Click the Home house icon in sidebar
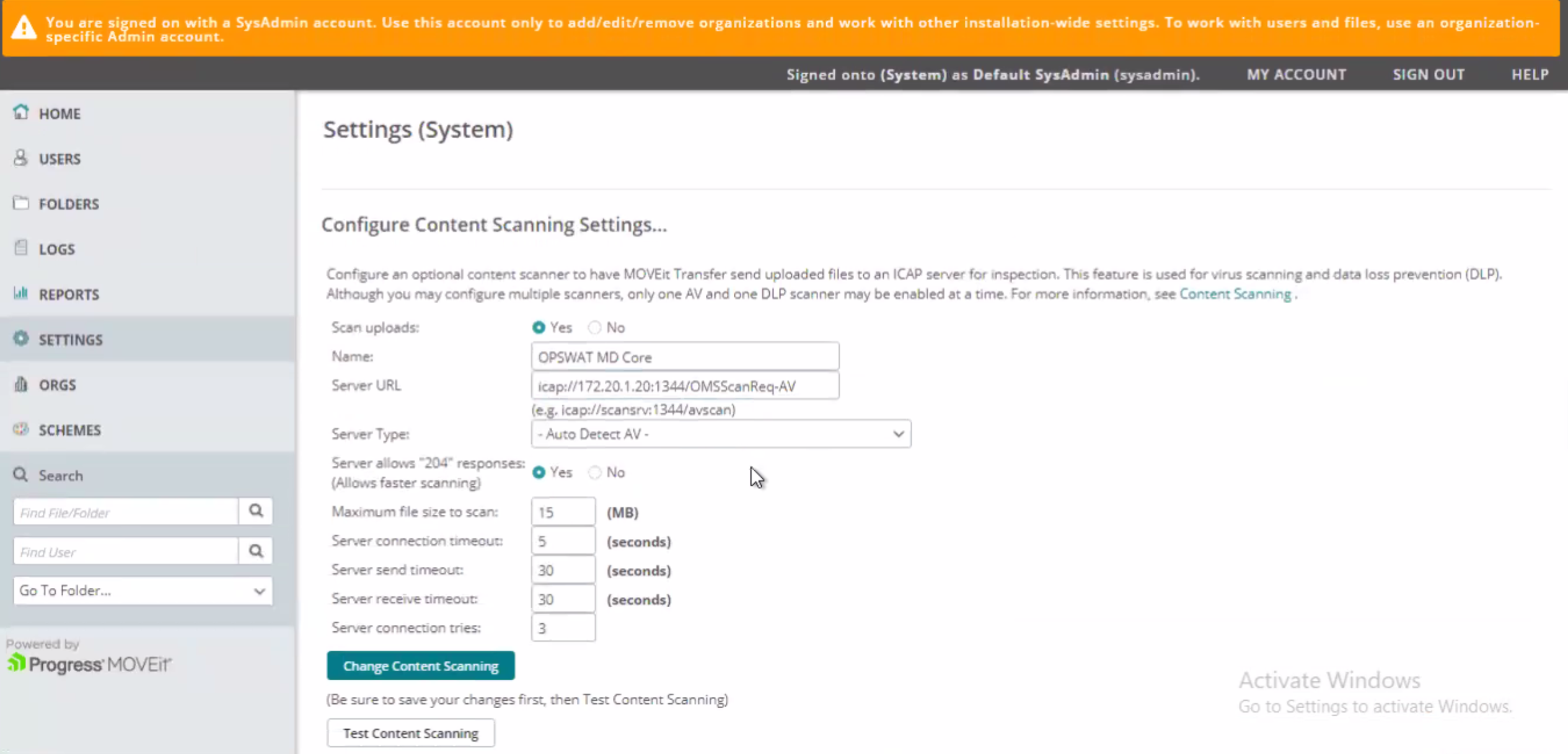The height and width of the screenshot is (754, 1568). point(20,112)
